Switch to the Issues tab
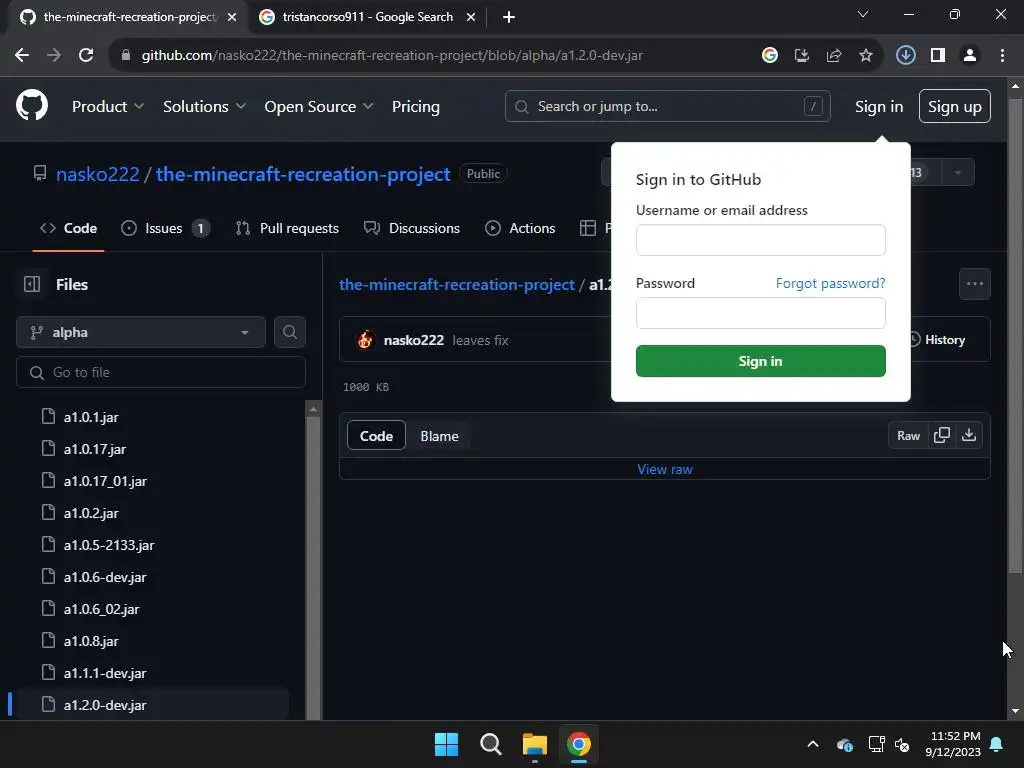 tap(166, 229)
